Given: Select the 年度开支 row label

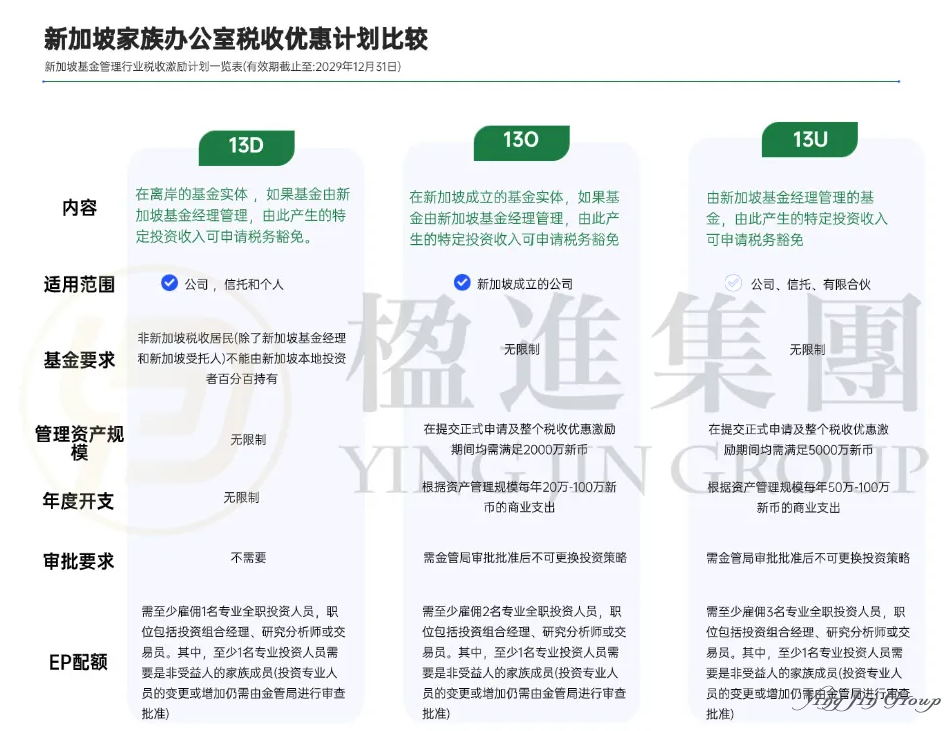Looking at the screenshot, I should 77,502.
